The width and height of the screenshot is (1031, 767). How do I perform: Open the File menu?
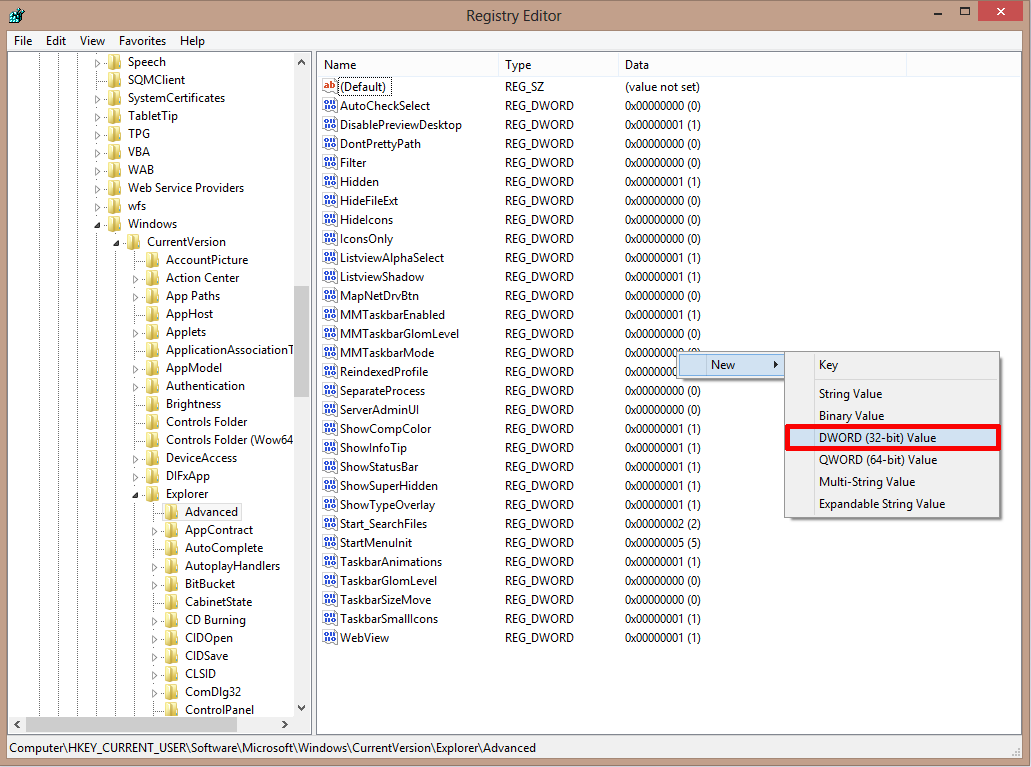23,41
